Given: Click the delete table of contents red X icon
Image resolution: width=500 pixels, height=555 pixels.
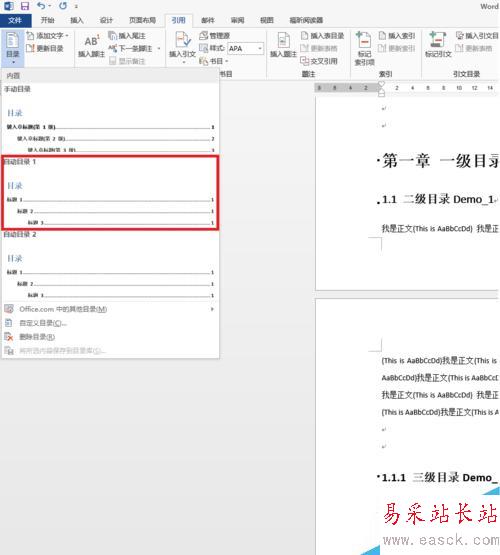Looking at the screenshot, I should click(9, 337).
